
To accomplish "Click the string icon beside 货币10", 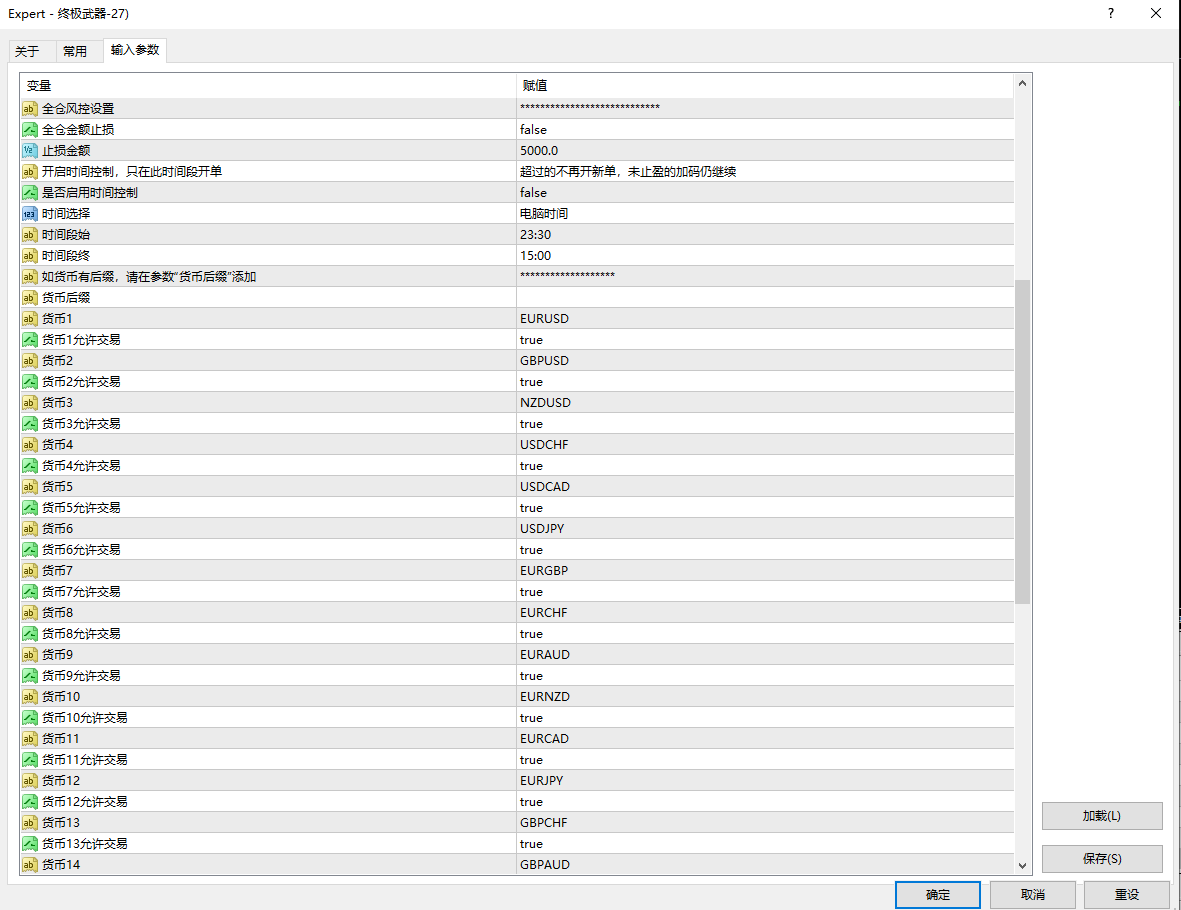I will (29, 697).
